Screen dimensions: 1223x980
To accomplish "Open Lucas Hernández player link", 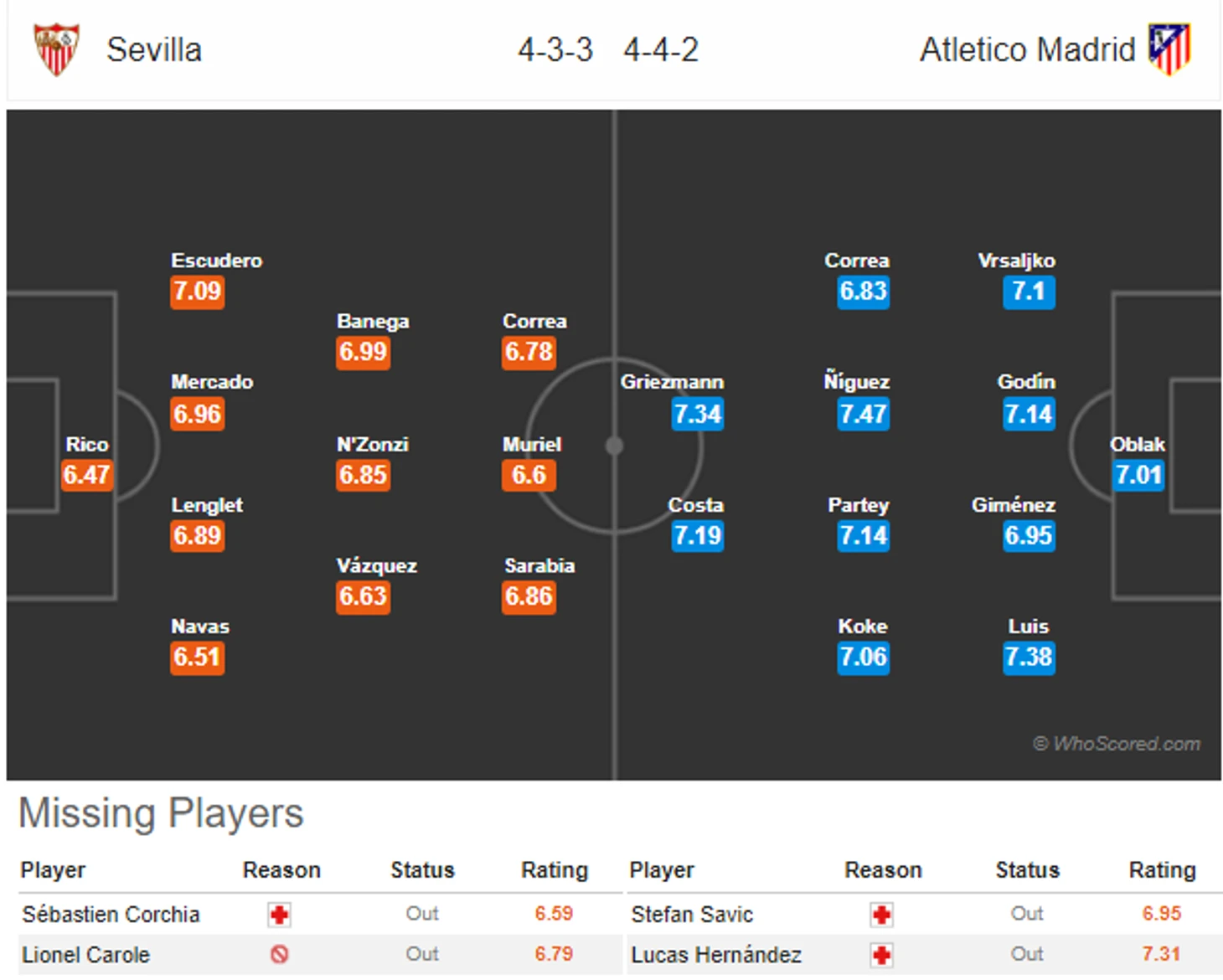I will tap(716, 954).
